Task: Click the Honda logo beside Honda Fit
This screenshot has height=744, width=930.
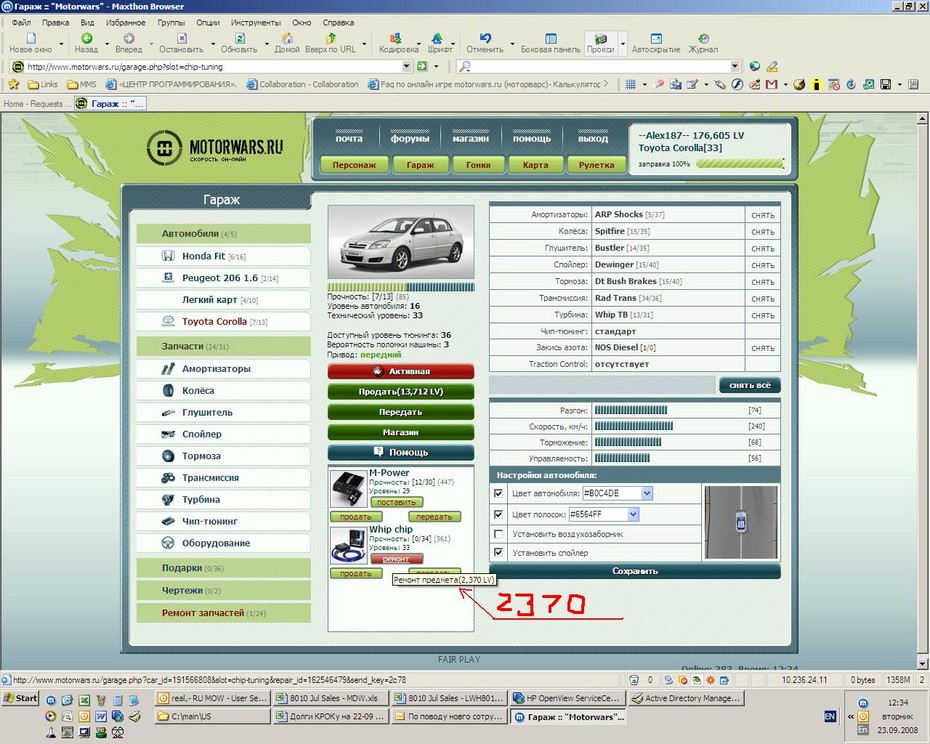Action: 168,256
